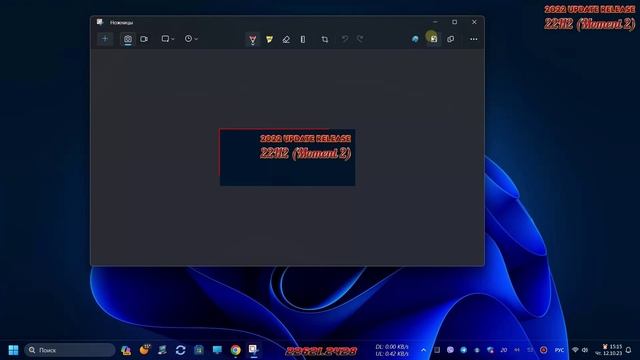Click the red record circle tray icon
The height and width of the screenshot is (360, 640).
click(x=543, y=350)
